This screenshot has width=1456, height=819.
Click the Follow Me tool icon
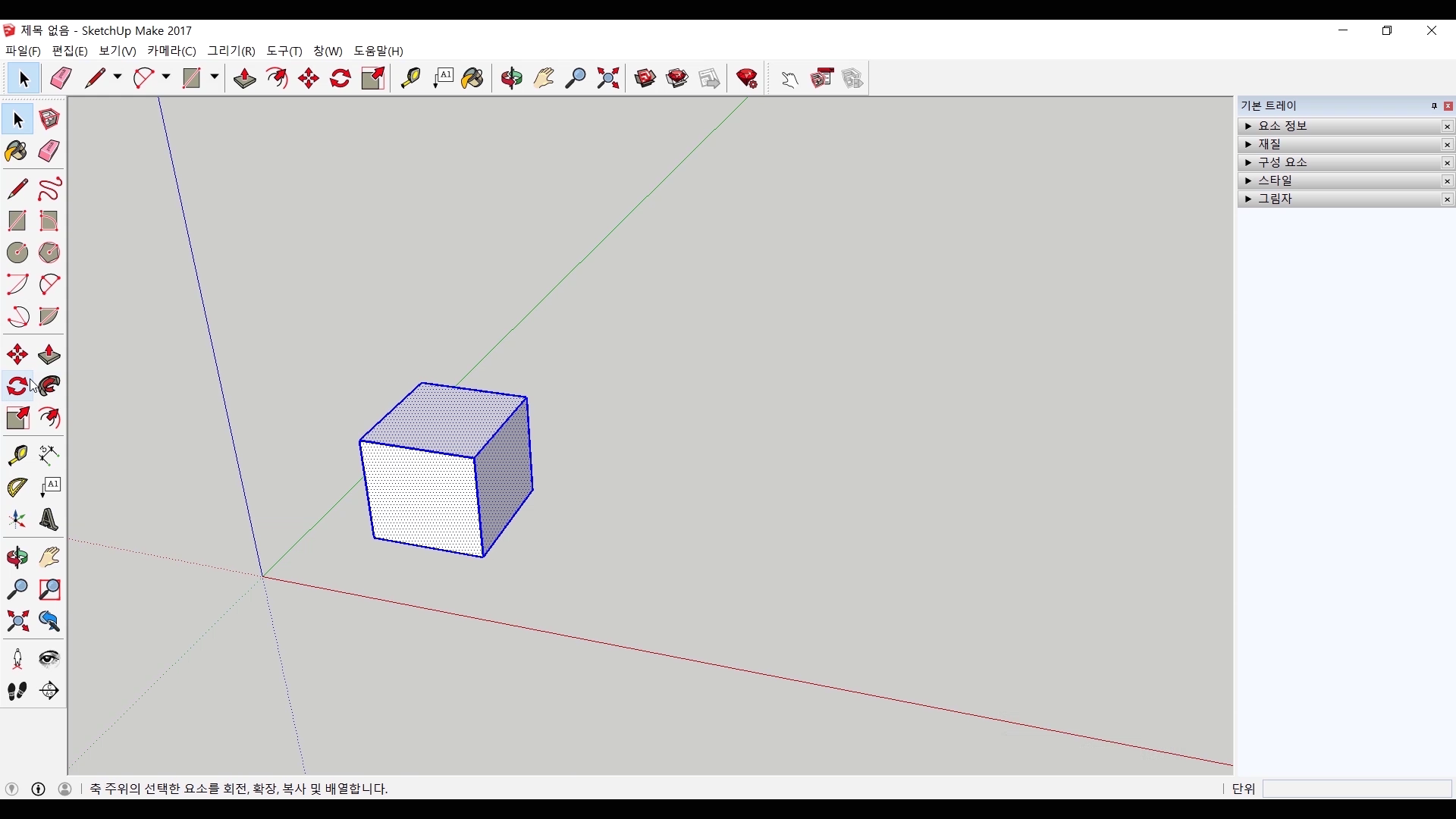pos(49,387)
